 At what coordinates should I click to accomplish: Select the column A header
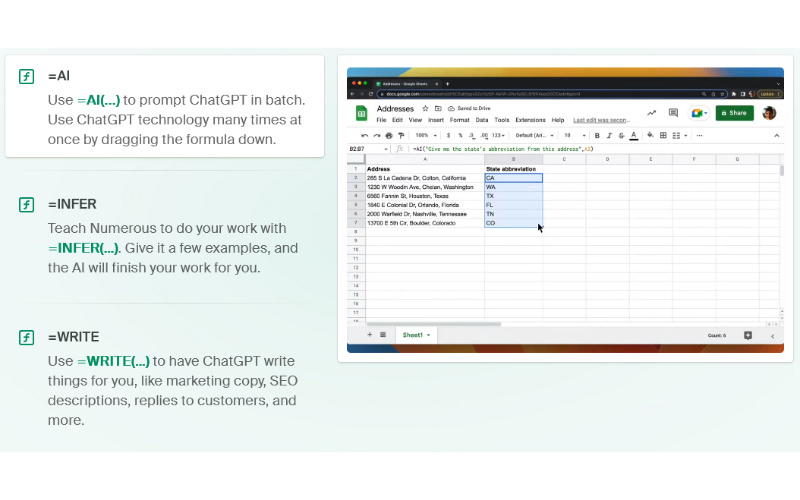pos(424,160)
